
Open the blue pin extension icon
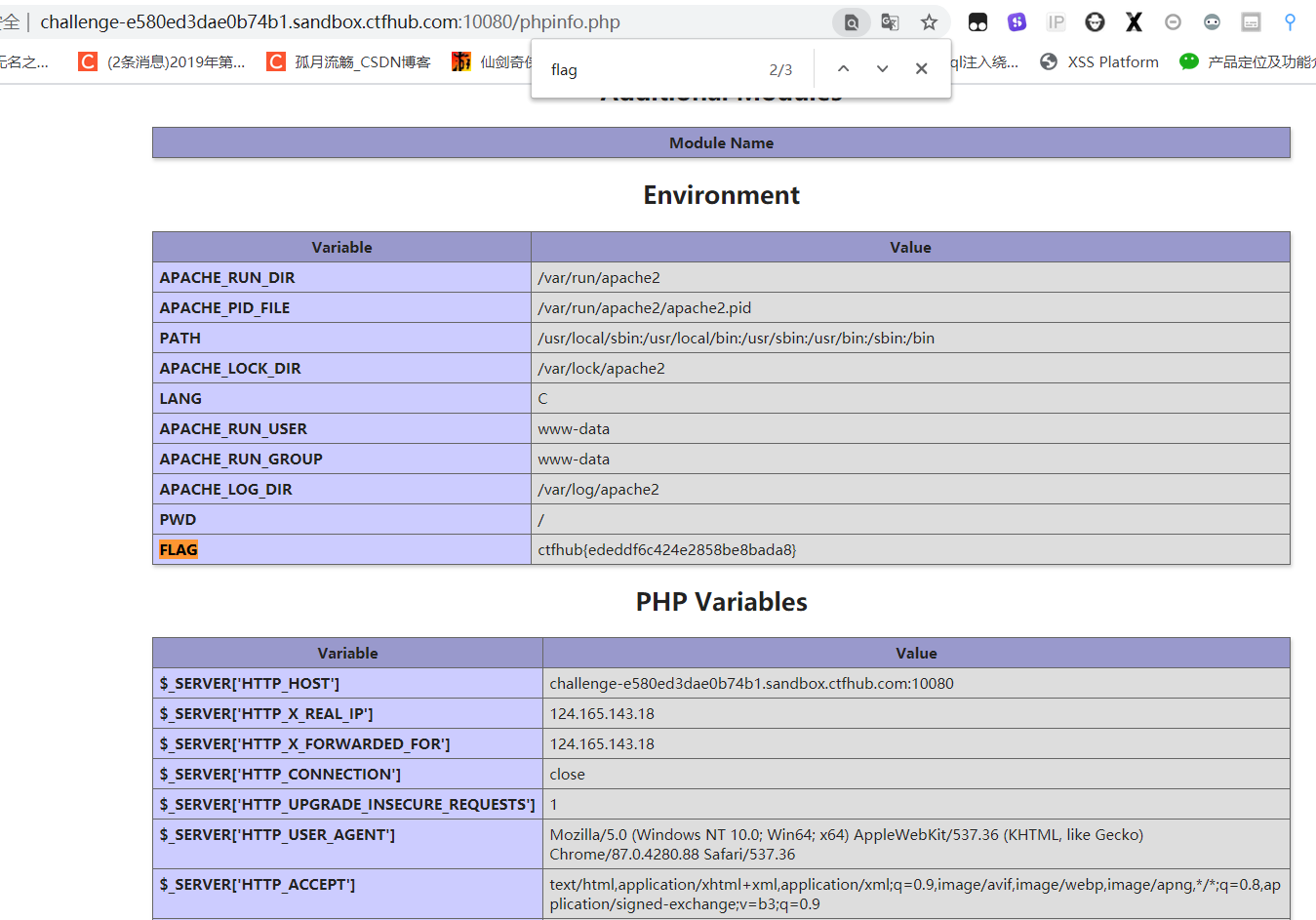point(1290,22)
